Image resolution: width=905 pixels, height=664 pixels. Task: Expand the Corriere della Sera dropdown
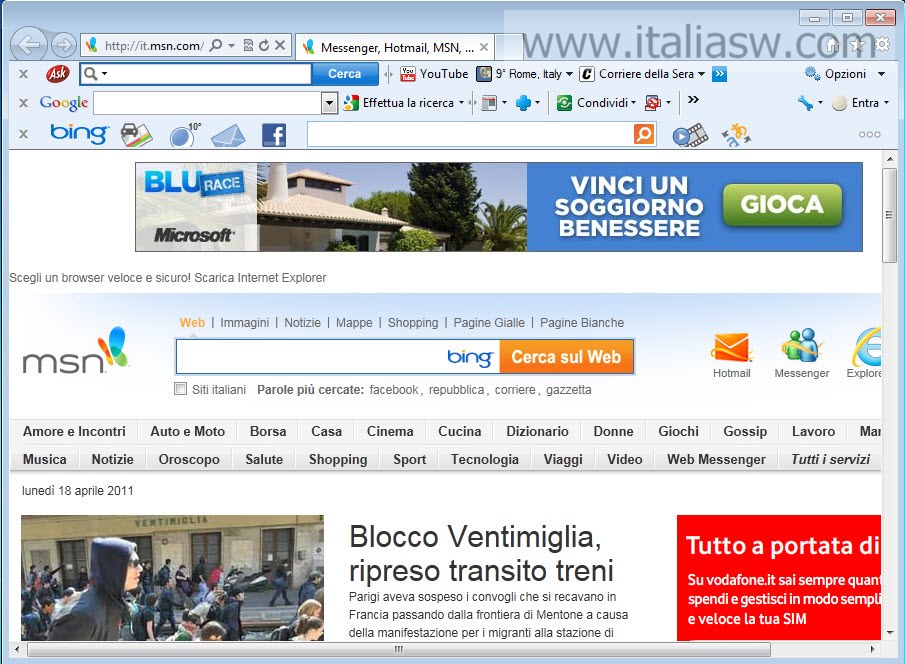point(701,74)
